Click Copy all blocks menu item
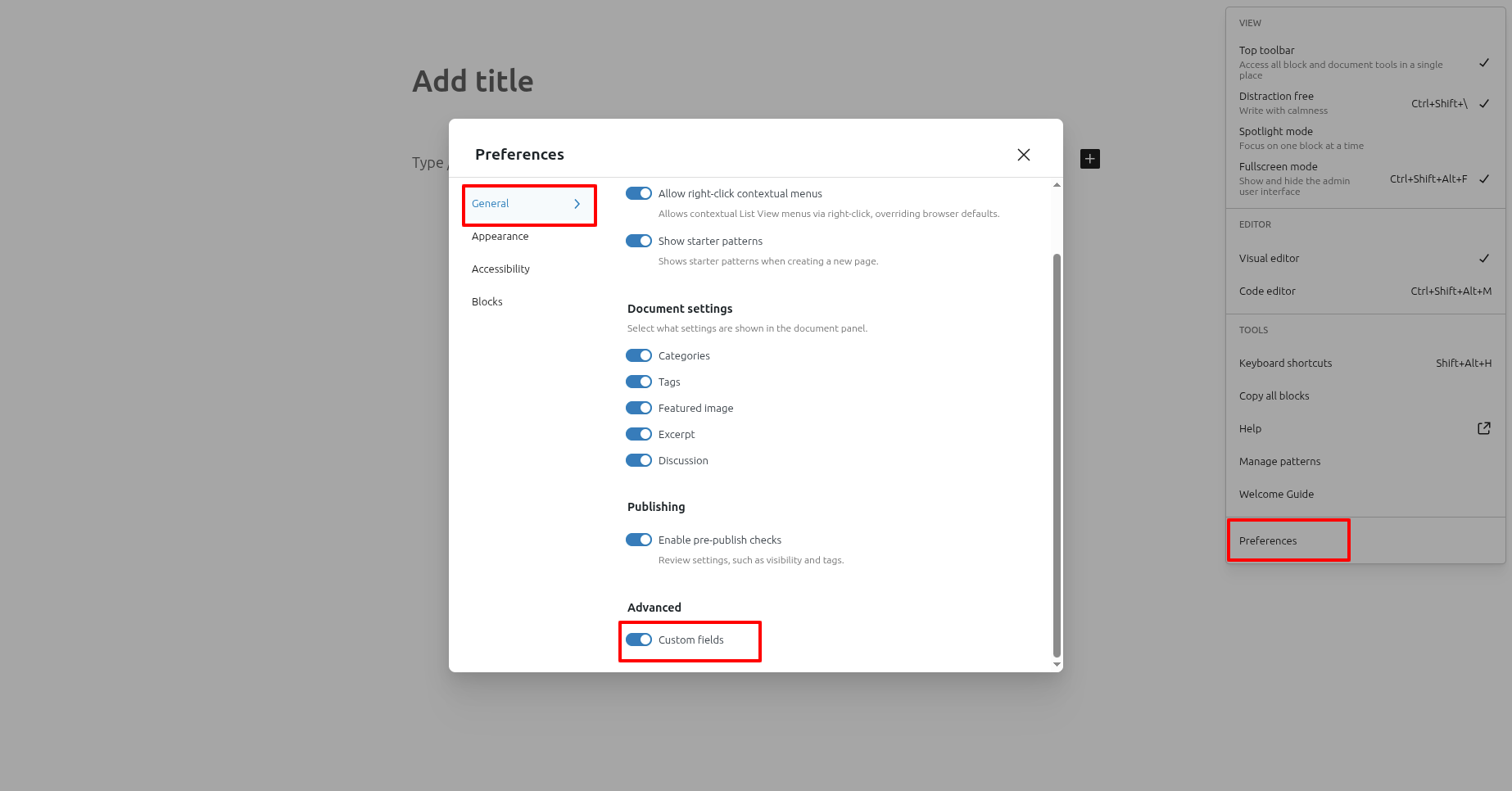 1274,396
